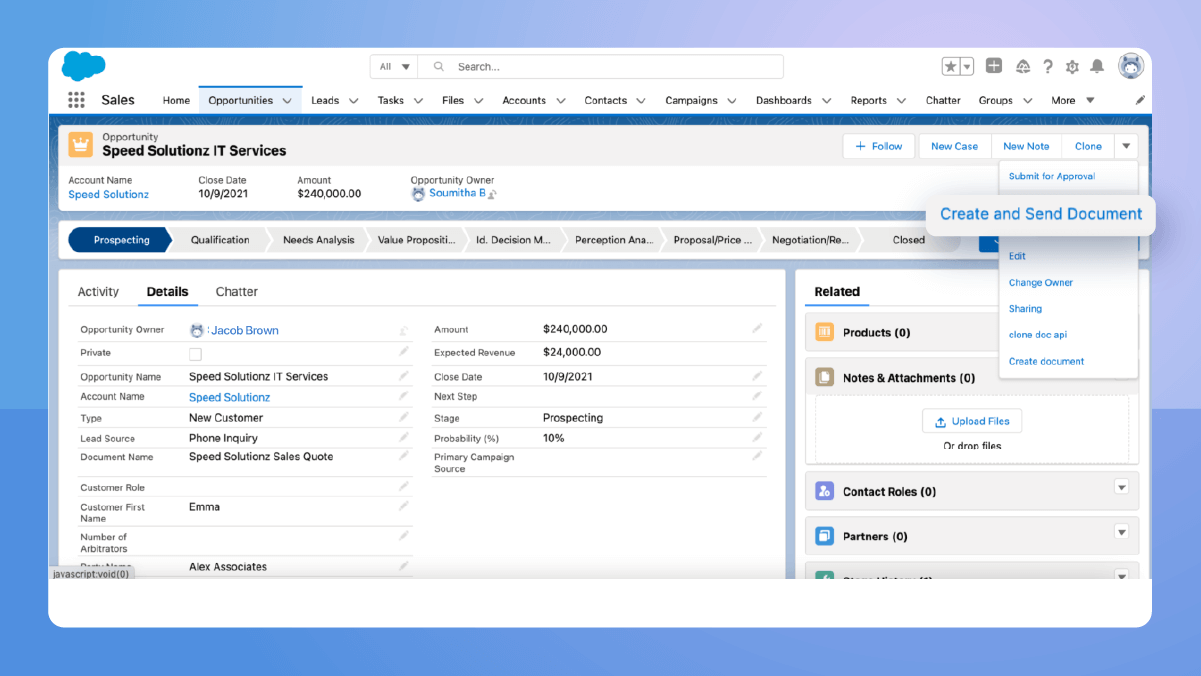The width and height of the screenshot is (1201, 676).
Task: Open Partners list dropdown arrow
Action: coord(1121,532)
